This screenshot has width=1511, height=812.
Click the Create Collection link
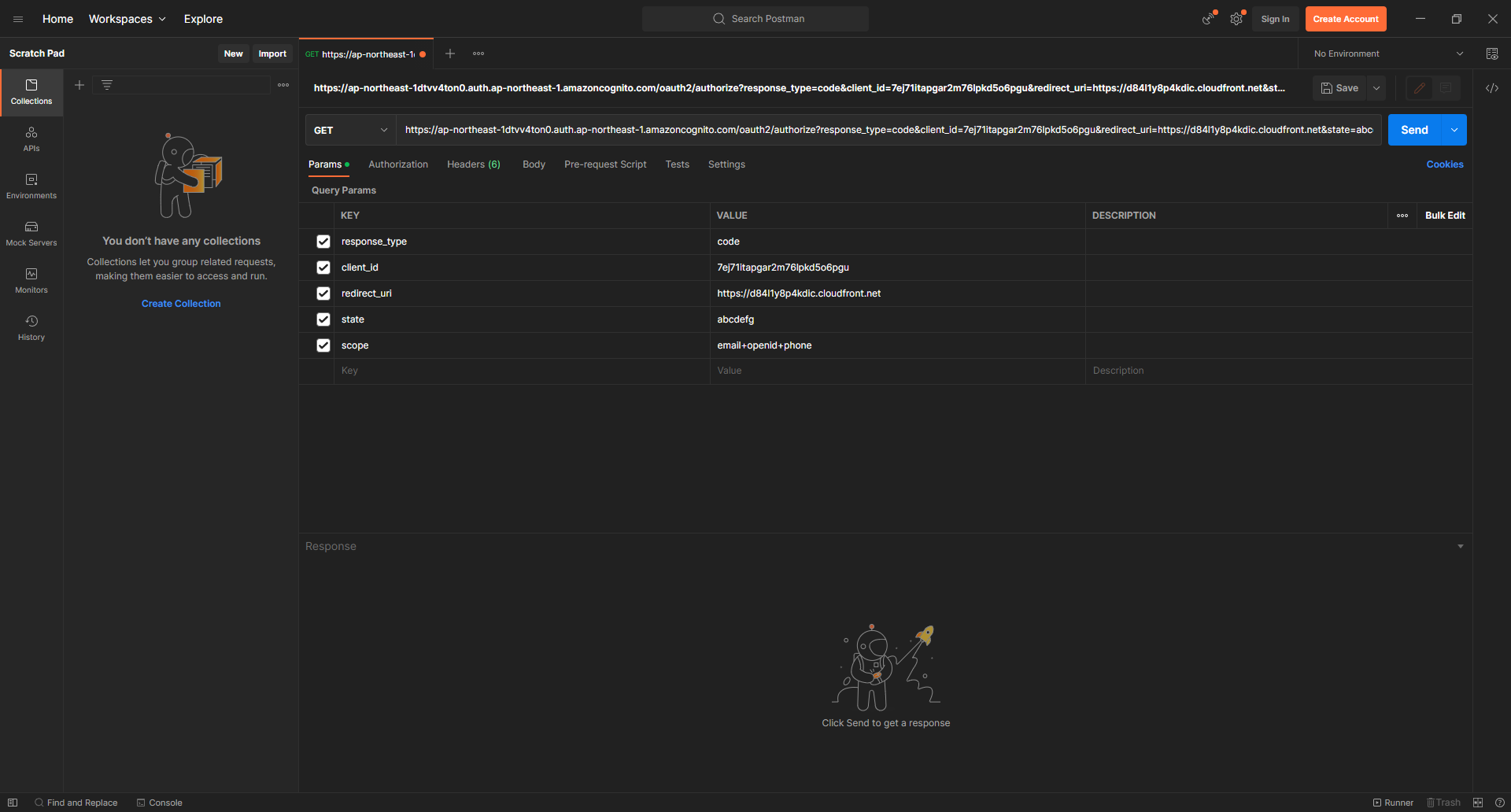181,304
